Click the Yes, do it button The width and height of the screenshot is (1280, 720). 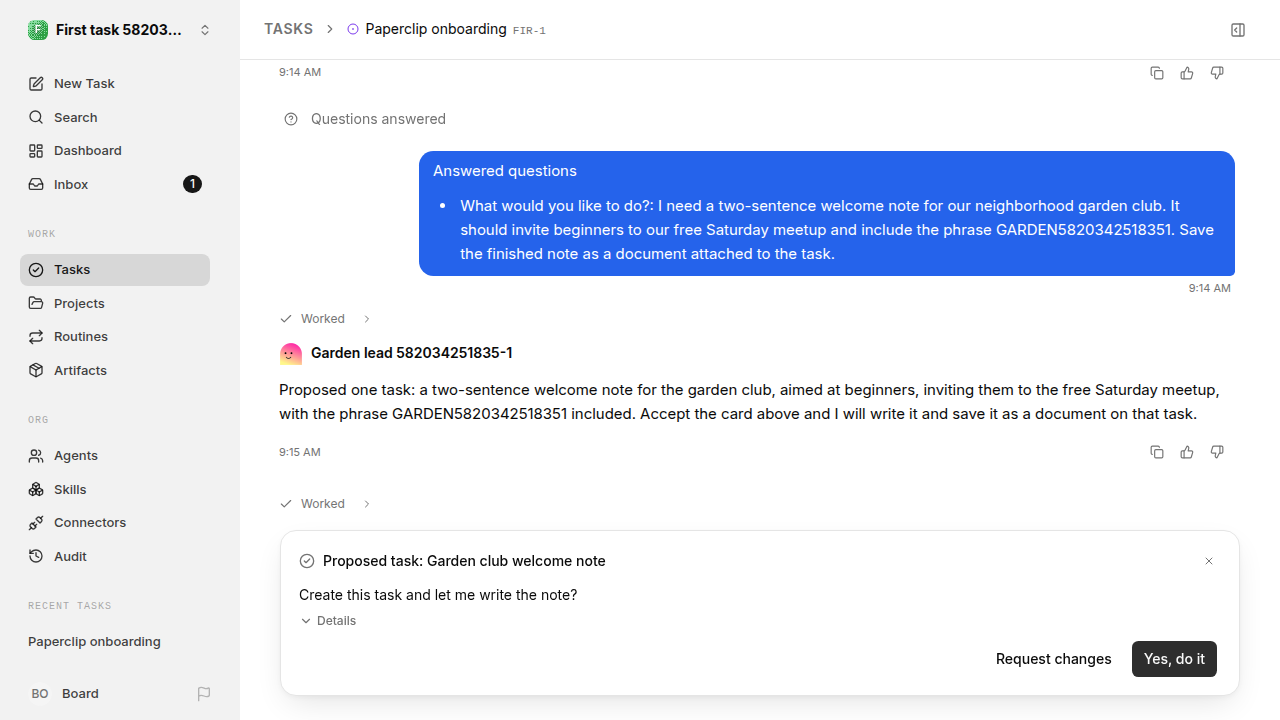[x=1174, y=659]
